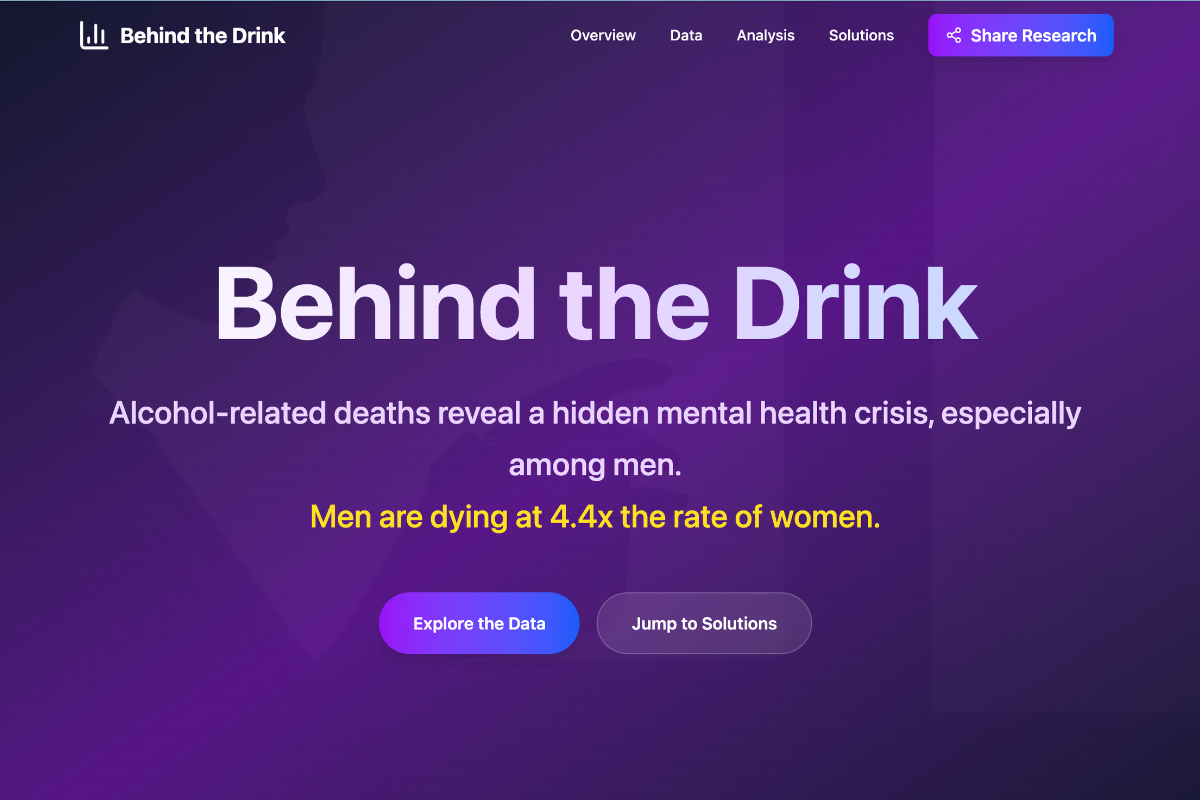The width and height of the screenshot is (1200, 800).
Task: Click the large Behind the Drink hero title
Action: click(597, 302)
